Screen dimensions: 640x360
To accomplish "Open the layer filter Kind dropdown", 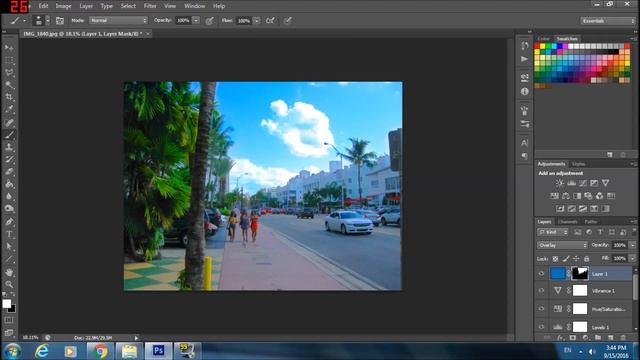I will click(553, 232).
